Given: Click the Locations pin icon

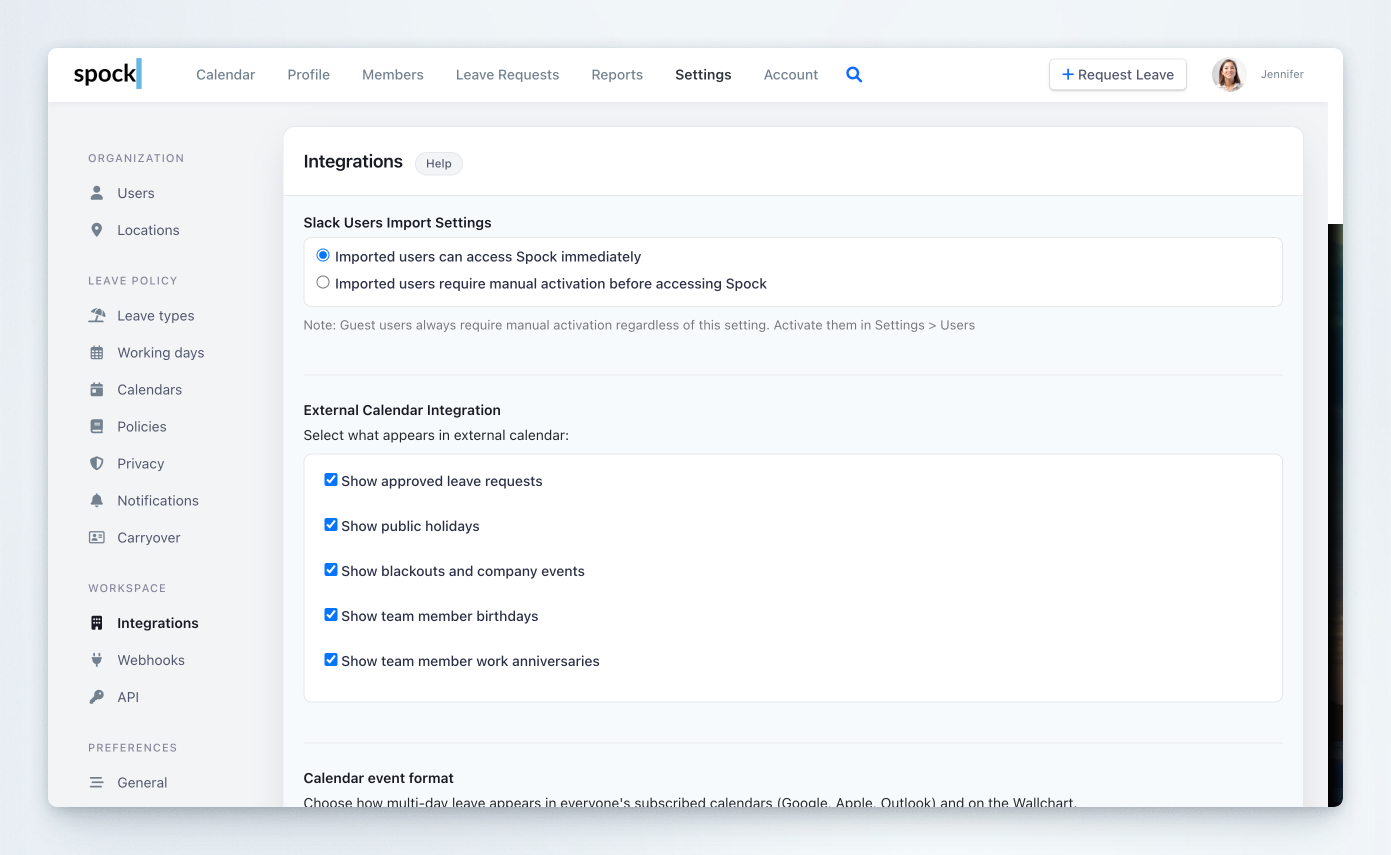Looking at the screenshot, I should [x=97, y=230].
